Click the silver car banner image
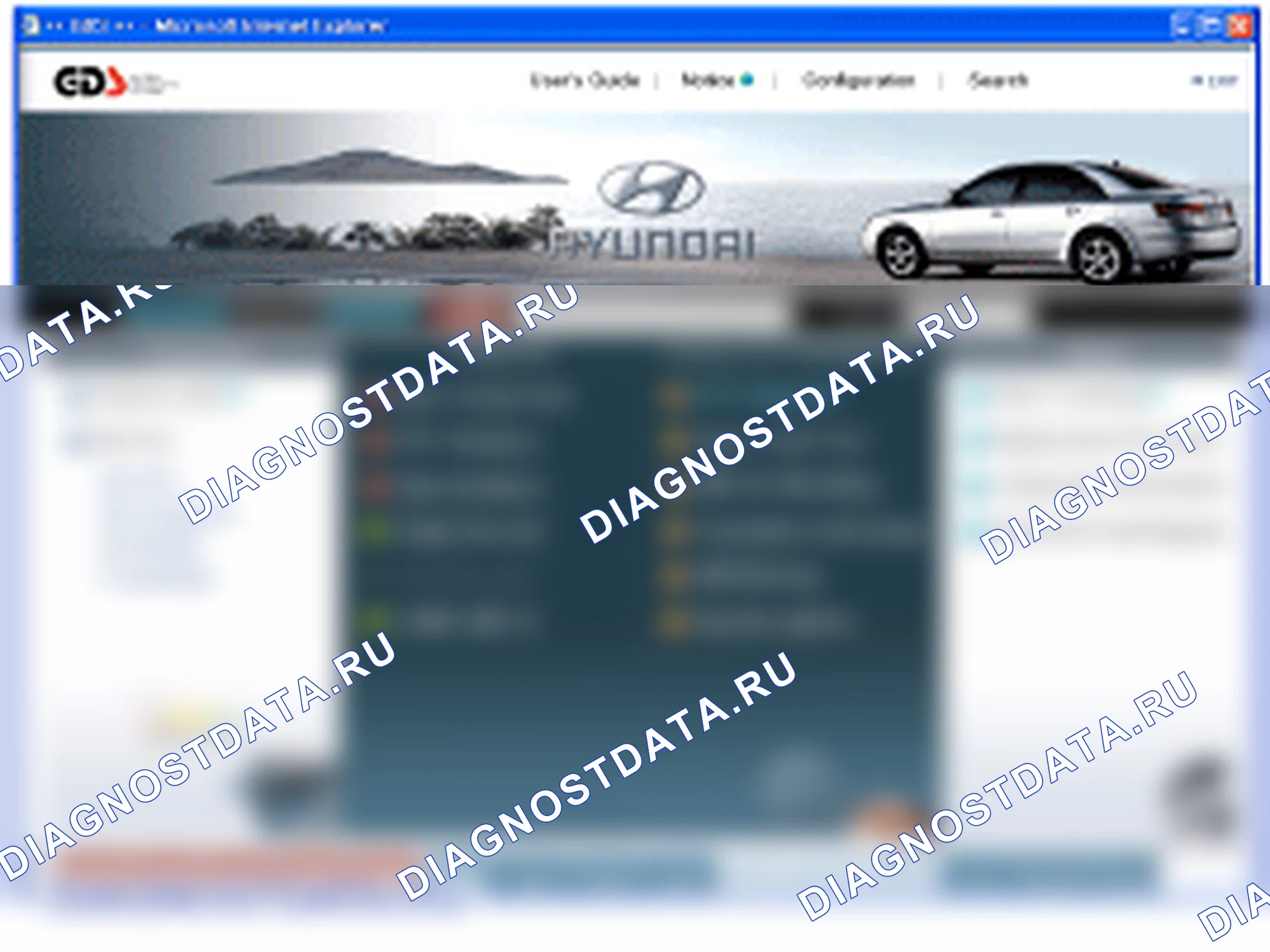This screenshot has height=952, width=1270. pos(1052,221)
